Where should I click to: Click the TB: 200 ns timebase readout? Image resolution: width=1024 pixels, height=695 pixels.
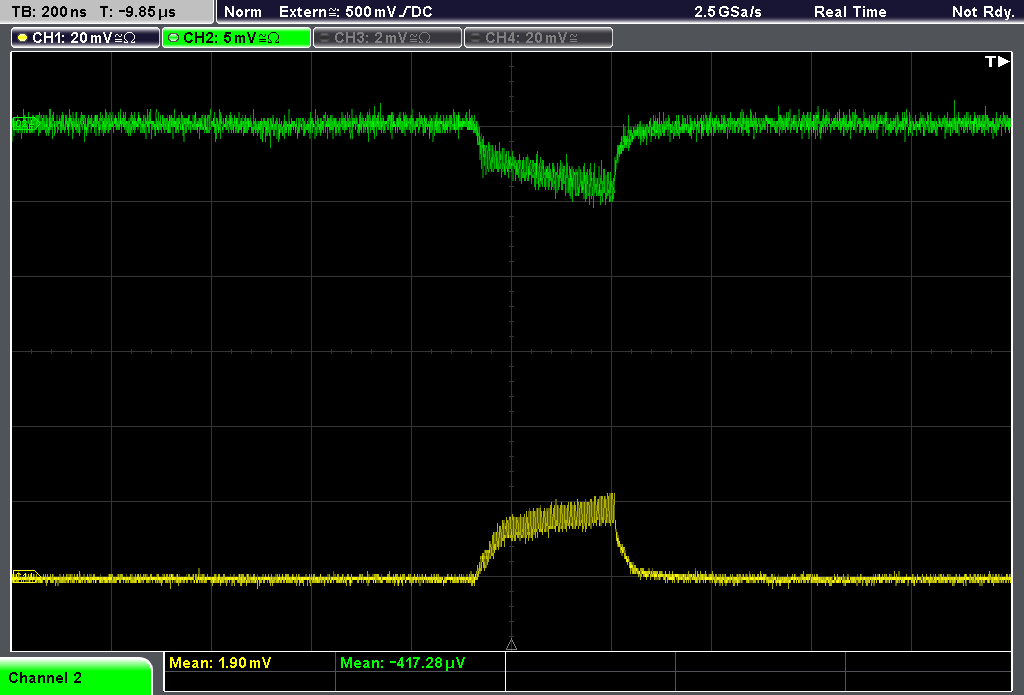point(49,12)
